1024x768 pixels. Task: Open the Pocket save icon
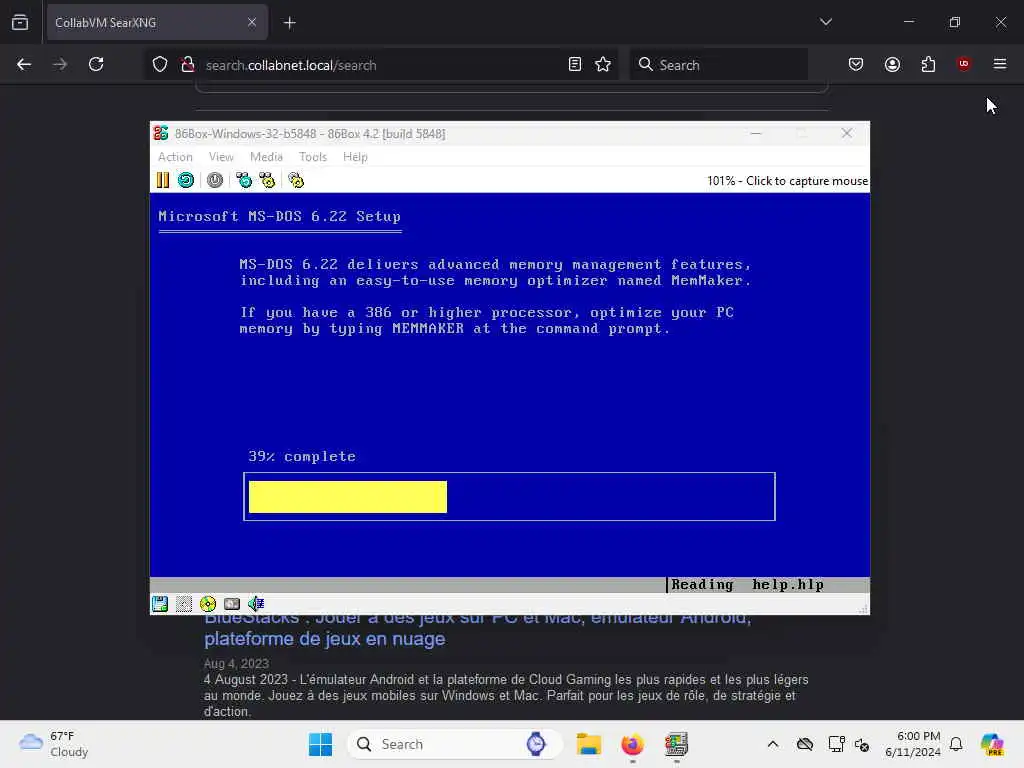coord(856,64)
